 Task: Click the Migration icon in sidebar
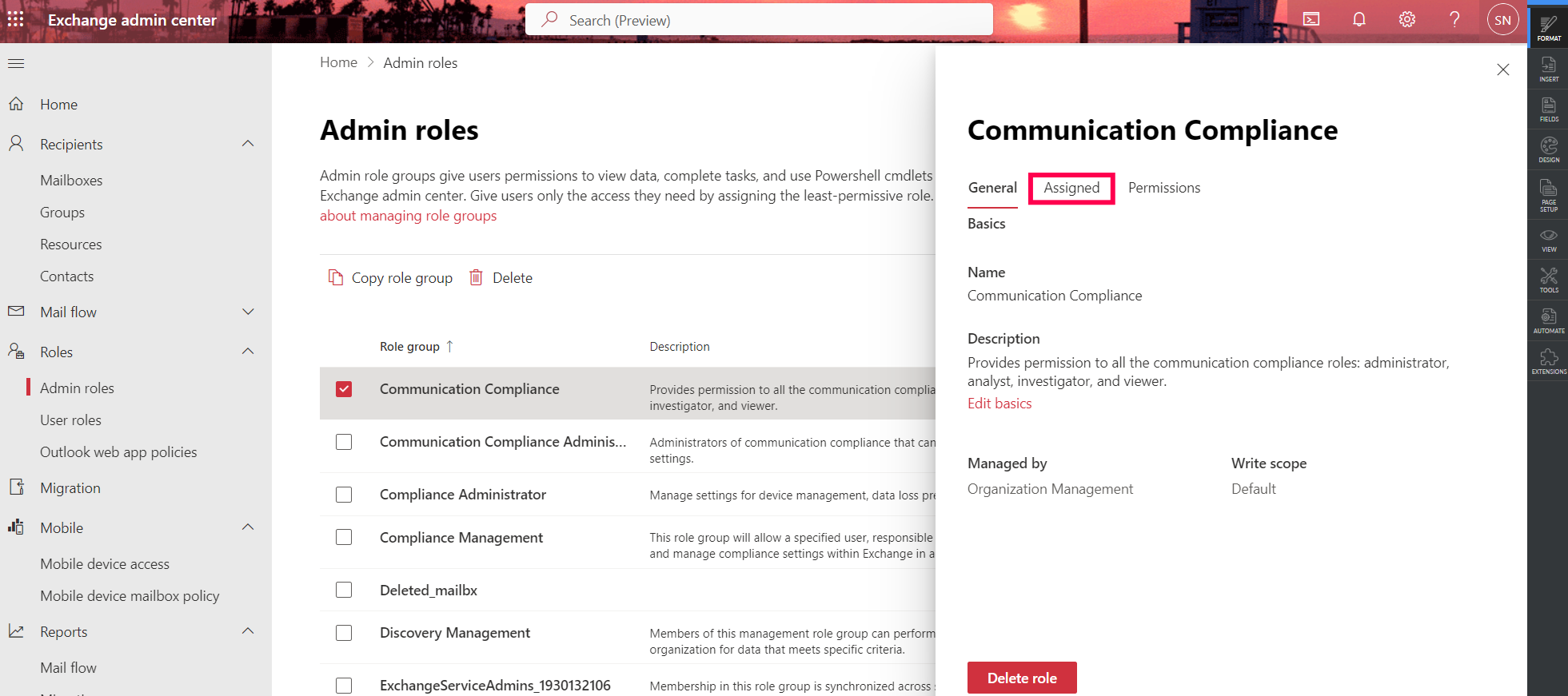[x=16, y=487]
